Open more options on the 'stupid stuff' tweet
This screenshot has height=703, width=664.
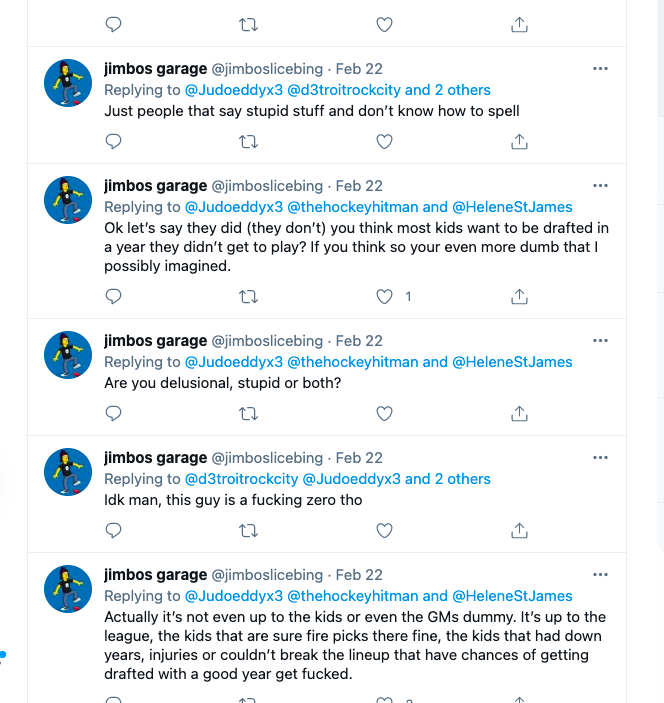600,69
